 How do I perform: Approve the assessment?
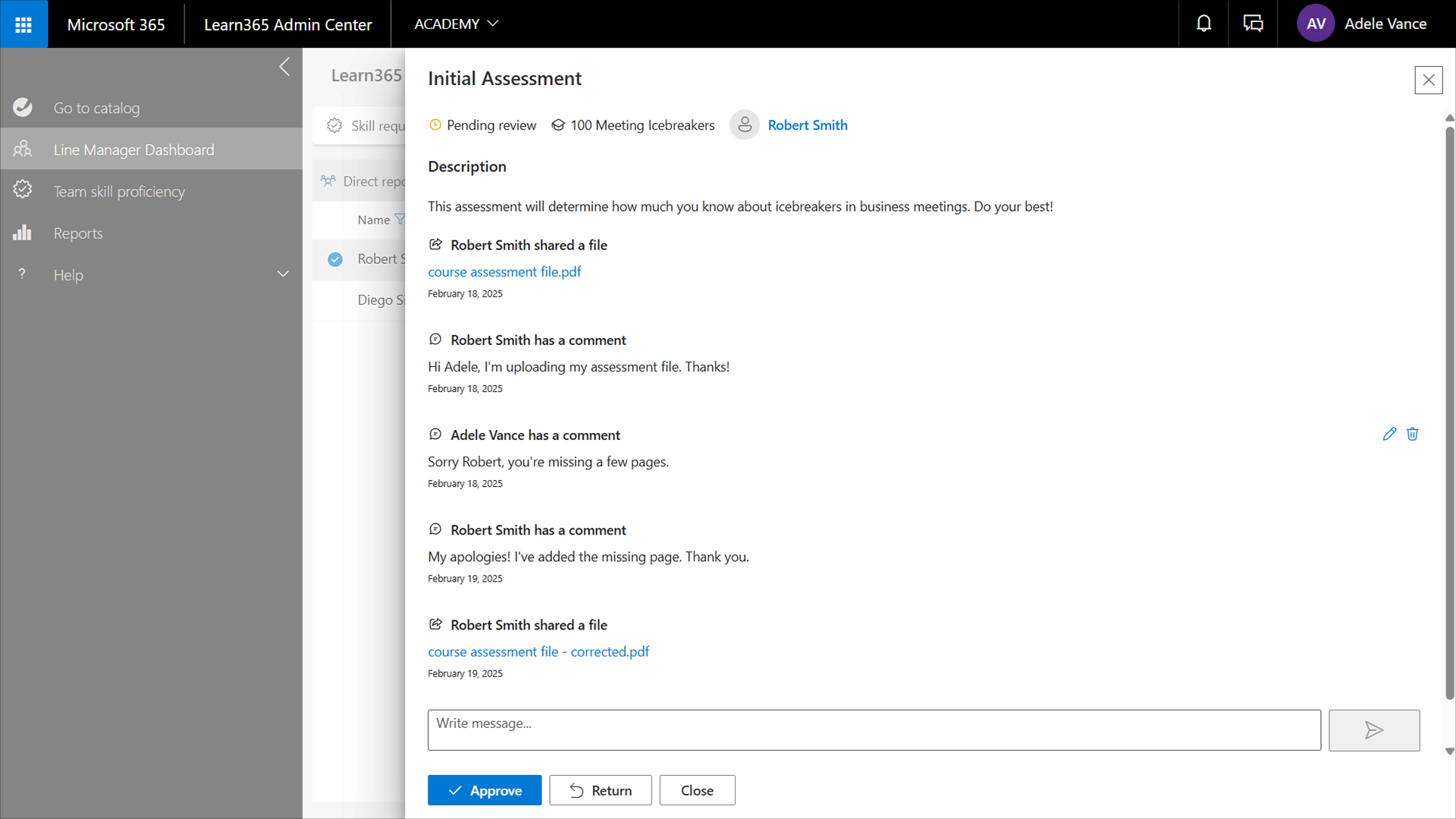tap(485, 790)
